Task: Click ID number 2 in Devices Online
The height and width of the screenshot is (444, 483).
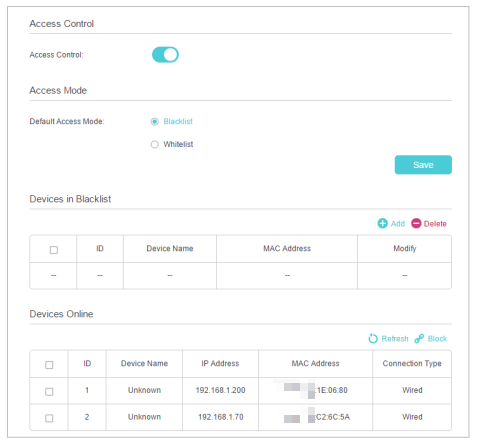Action: coord(87,417)
